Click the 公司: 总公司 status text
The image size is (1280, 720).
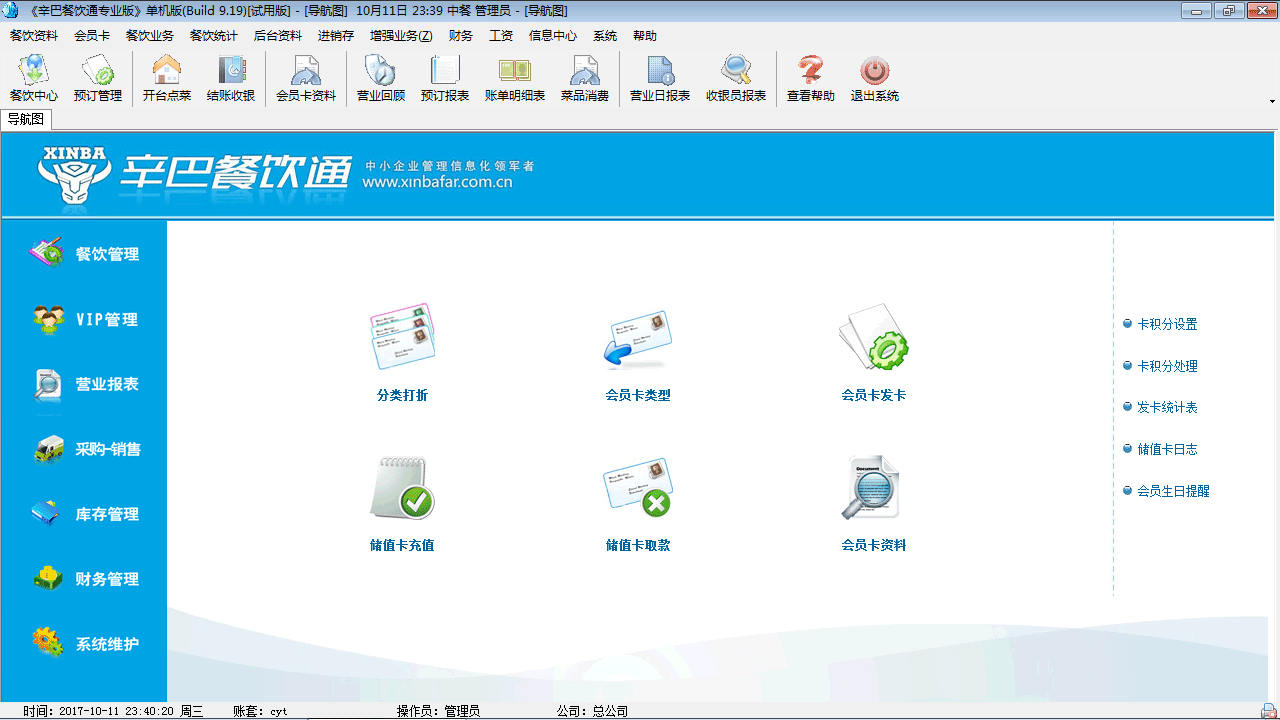click(x=592, y=711)
